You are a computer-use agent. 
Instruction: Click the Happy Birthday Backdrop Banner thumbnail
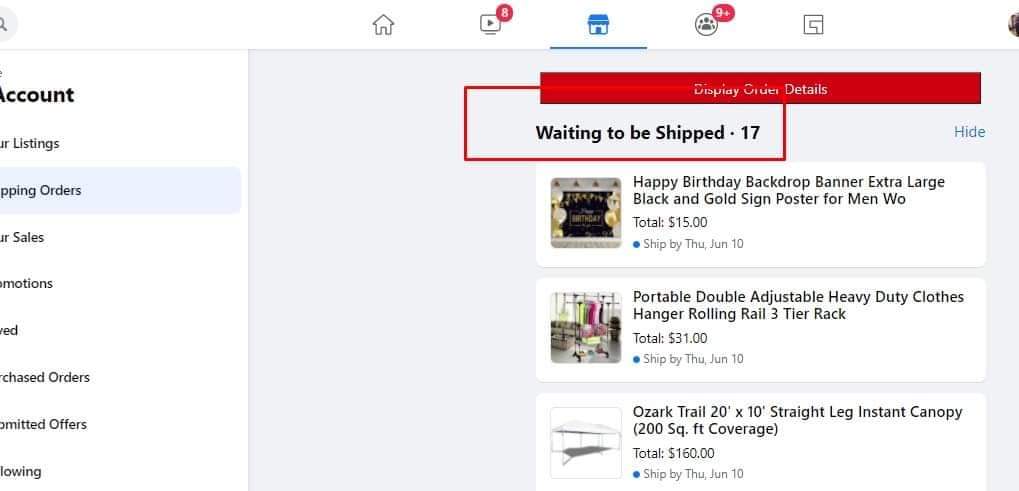[586, 213]
